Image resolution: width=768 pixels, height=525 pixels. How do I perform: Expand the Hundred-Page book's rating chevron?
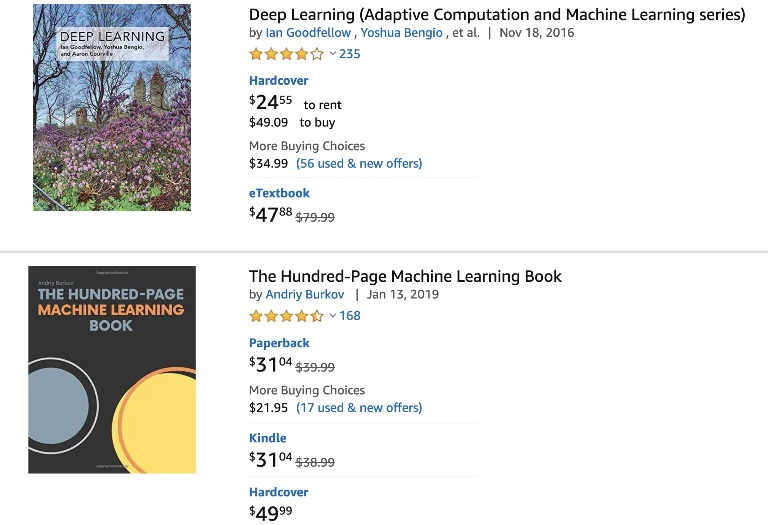[x=332, y=316]
